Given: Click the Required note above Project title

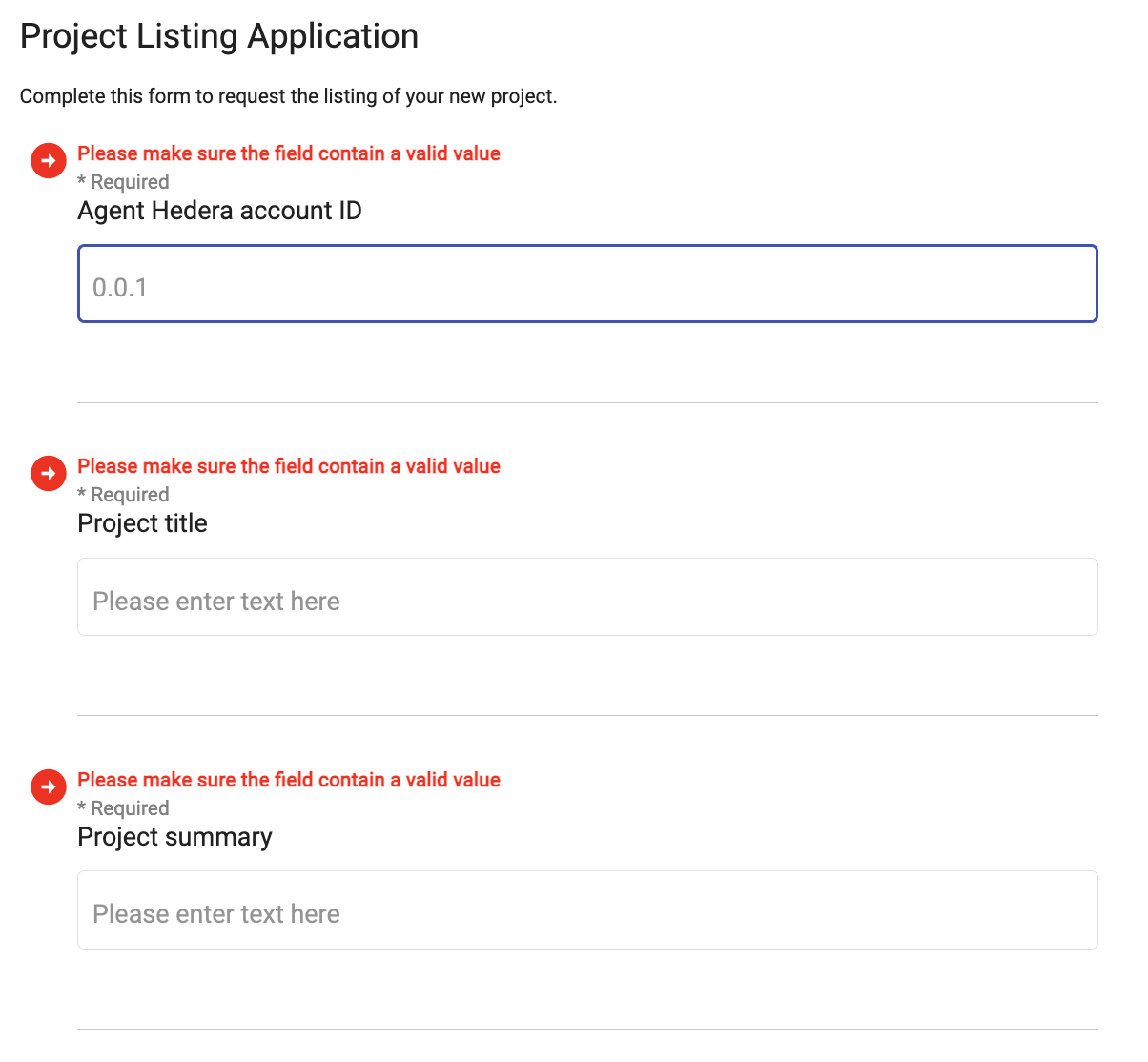Looking at the screenshot, I should coord(123,495).
